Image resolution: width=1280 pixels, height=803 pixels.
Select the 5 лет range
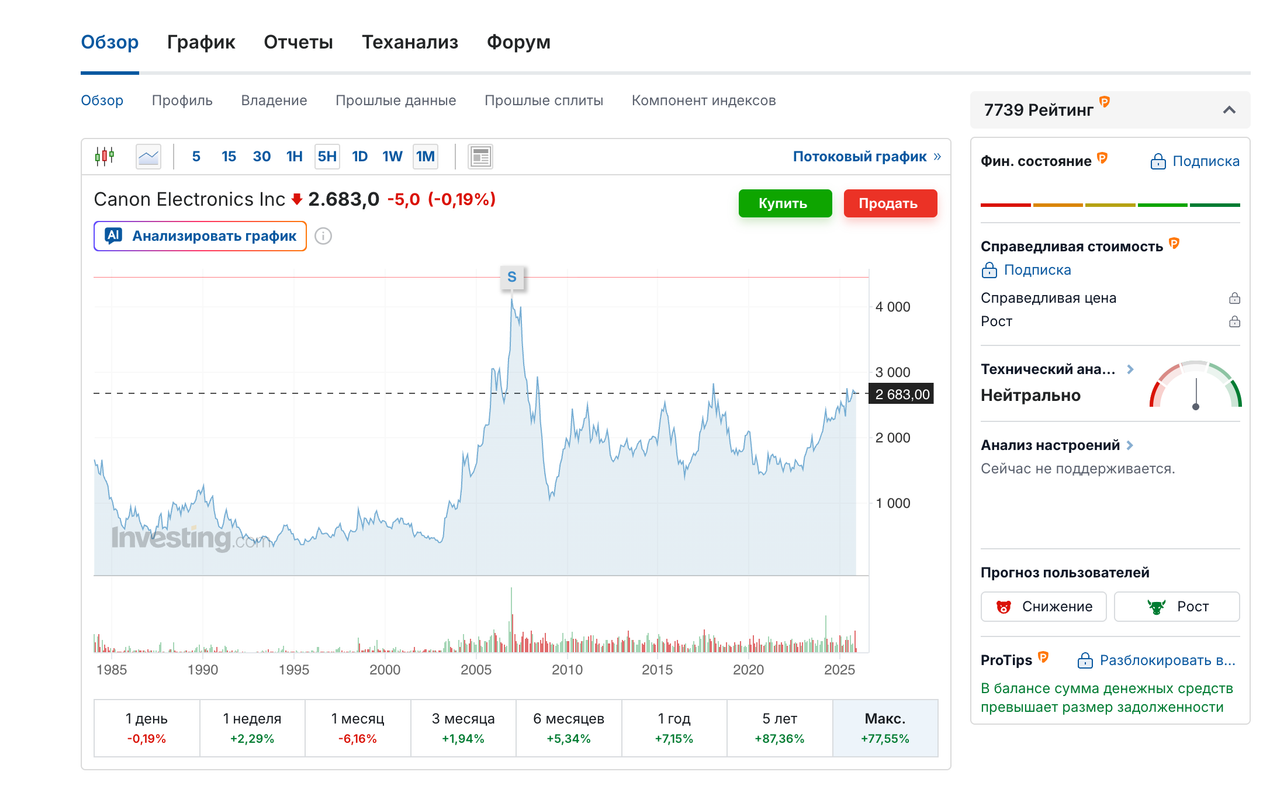click(780, 728)
